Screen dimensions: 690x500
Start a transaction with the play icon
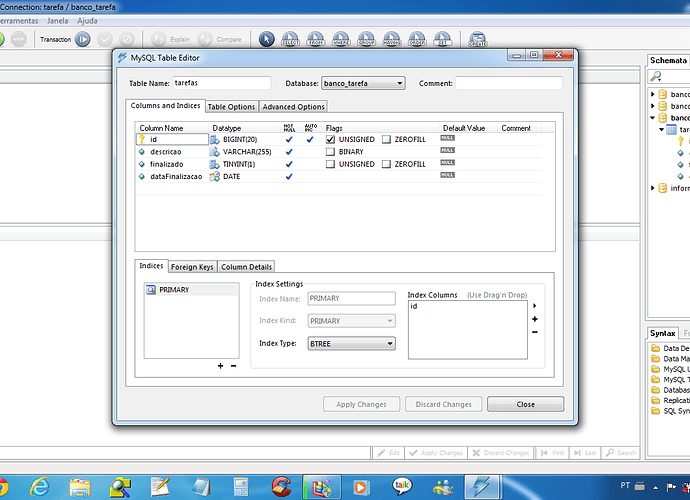[x=82, y=39]
